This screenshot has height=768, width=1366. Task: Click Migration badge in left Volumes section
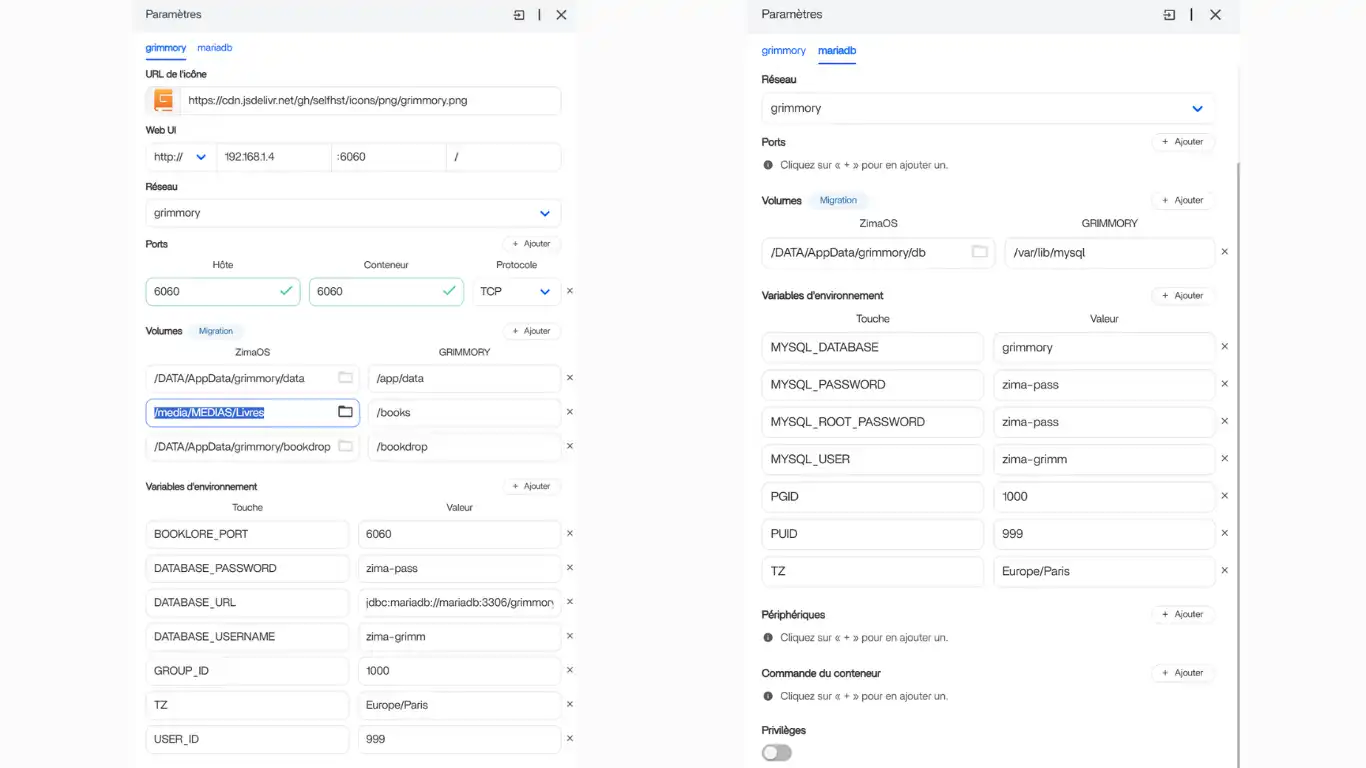(216, 331)
